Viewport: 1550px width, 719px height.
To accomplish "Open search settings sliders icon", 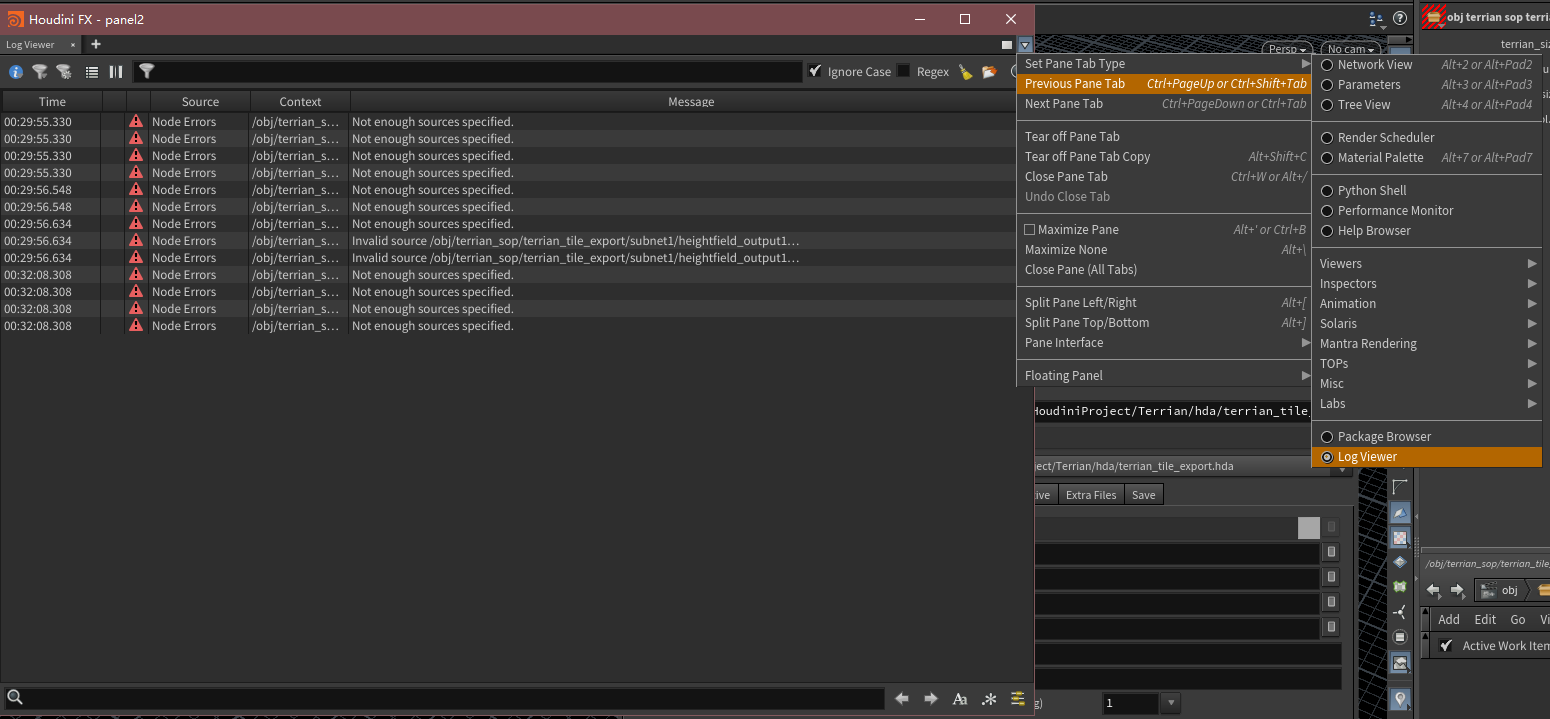I will [1018, 699].
